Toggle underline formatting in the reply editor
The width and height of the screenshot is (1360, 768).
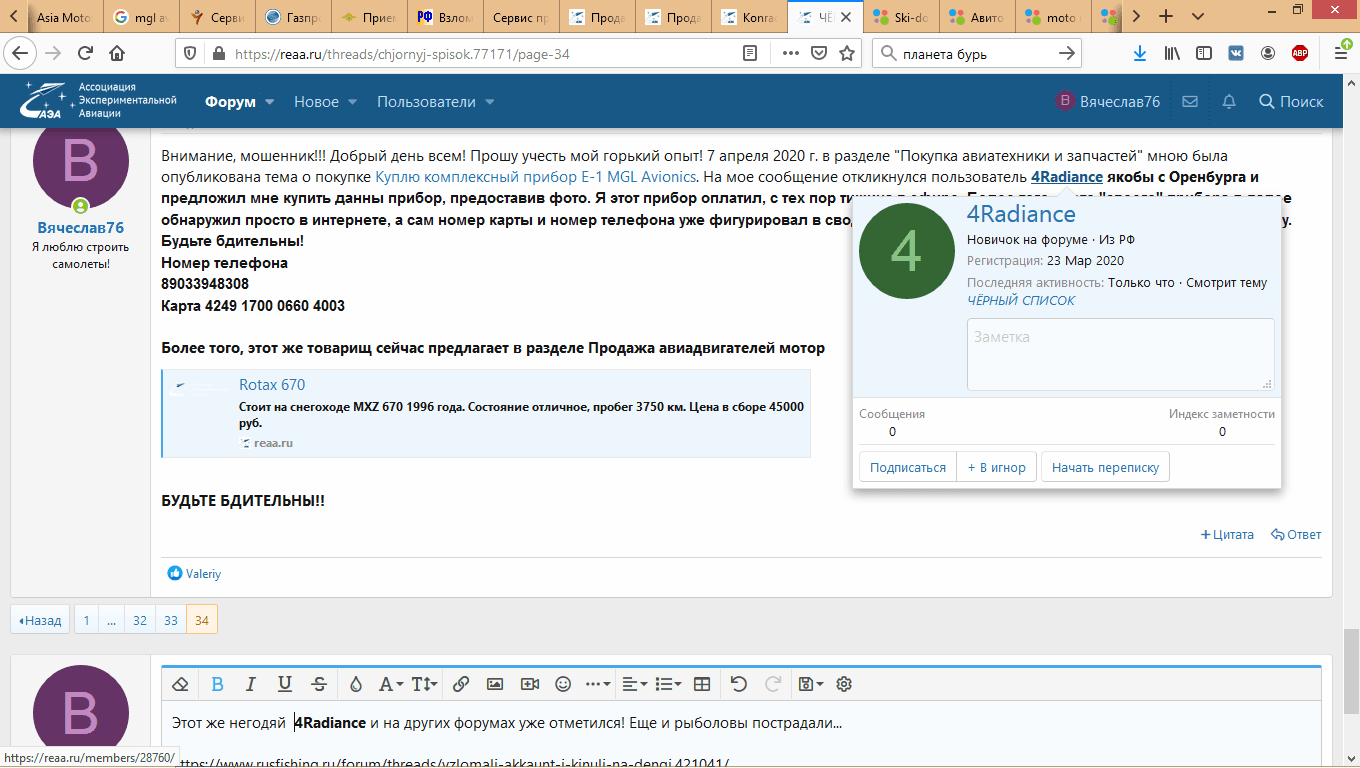click(x=285, y=684)
